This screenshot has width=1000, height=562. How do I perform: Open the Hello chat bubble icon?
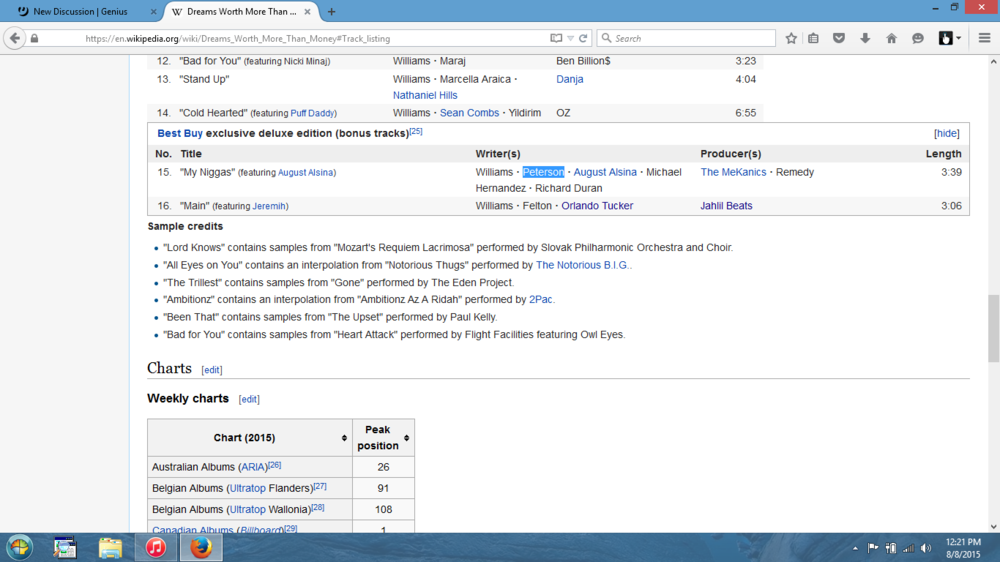tap(918, 38)
